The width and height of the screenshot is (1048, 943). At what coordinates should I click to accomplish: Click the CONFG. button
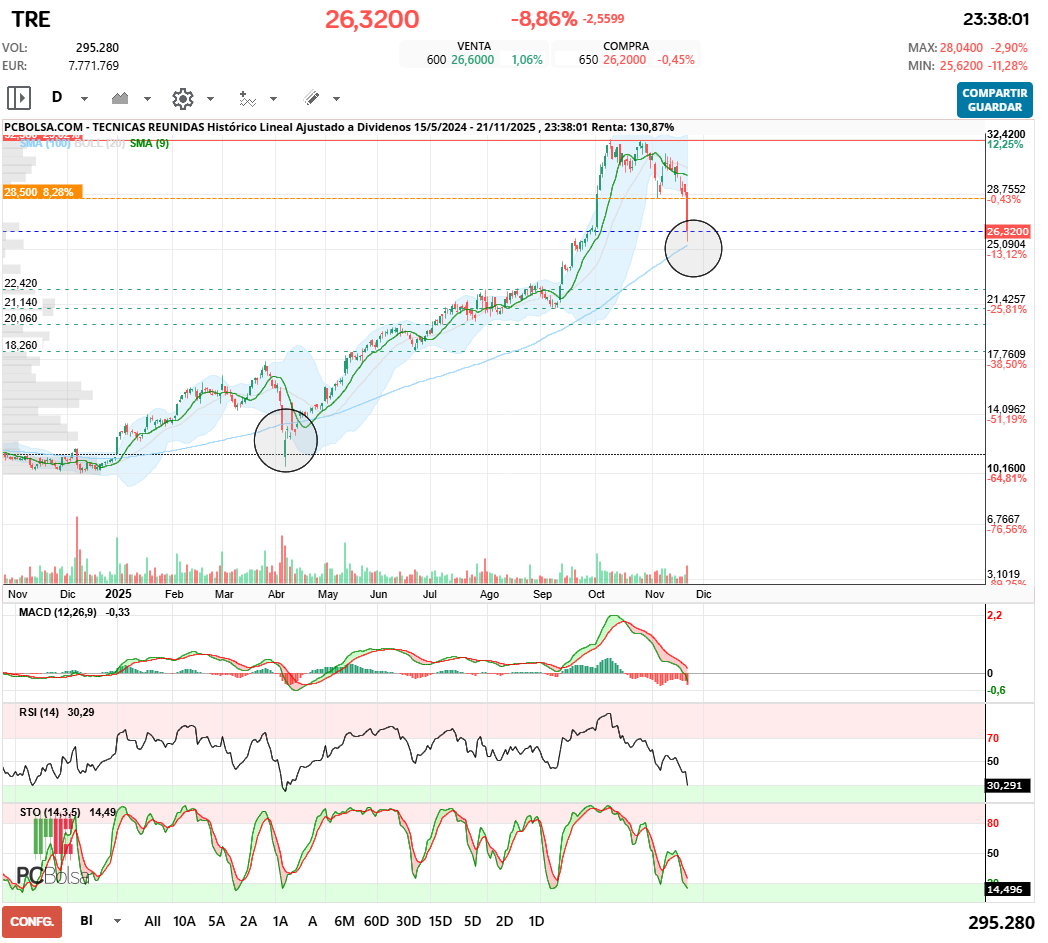[x=32, y=921]
